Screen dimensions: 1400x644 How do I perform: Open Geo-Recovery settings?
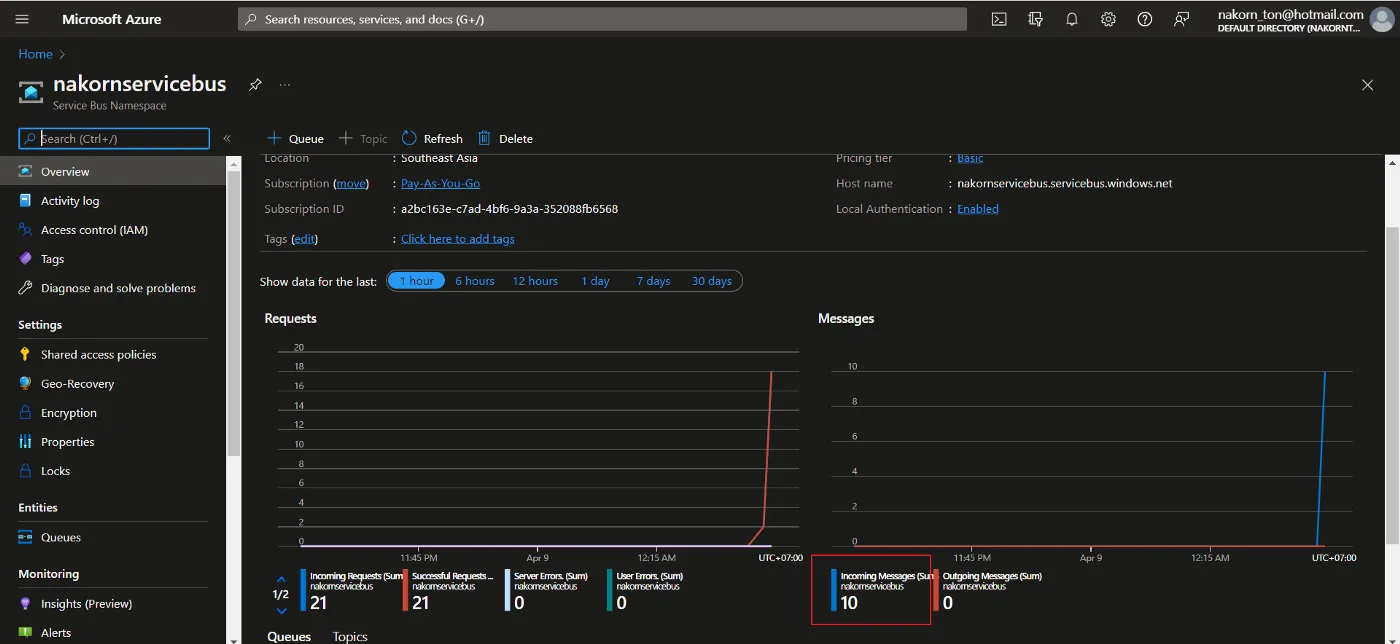(77, 384)
